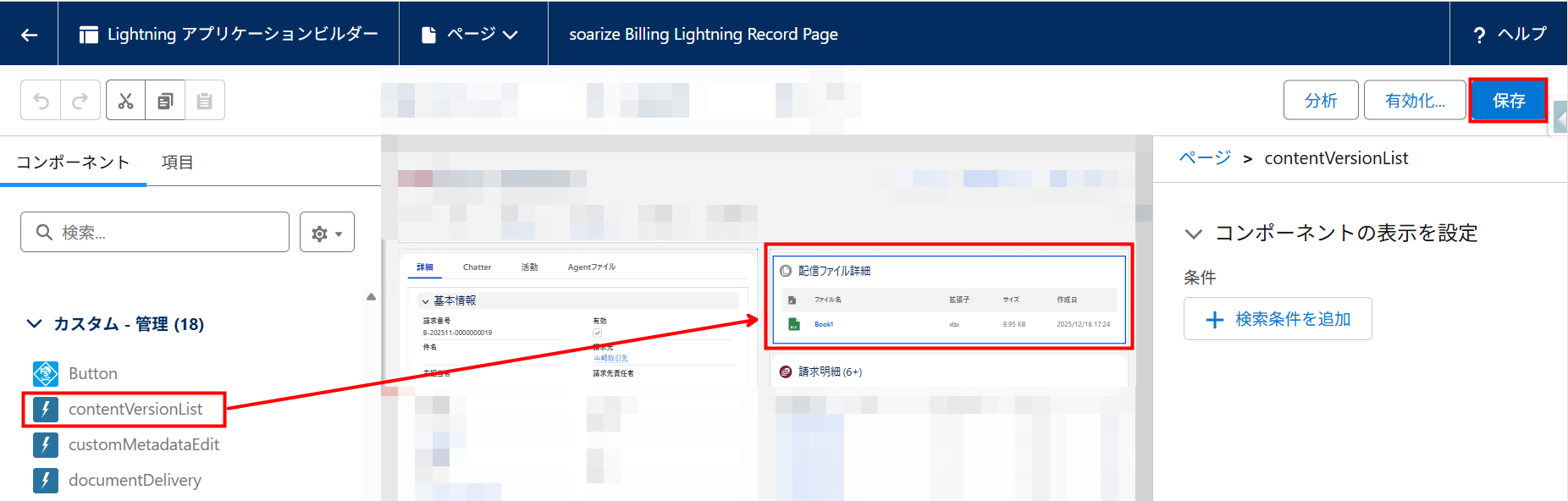This screenshot has height=501, width=1568.
Task: Select the documentDelivery component
Action: (x=135, y=480)
